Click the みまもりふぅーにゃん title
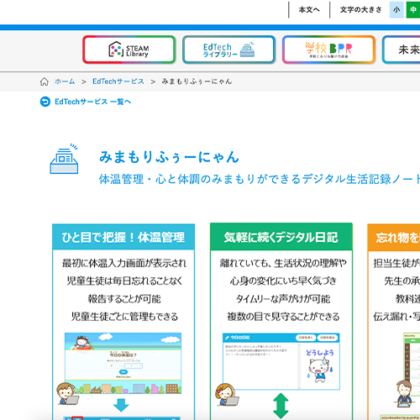Screen dimensions: 420x420 coord(169,157)
